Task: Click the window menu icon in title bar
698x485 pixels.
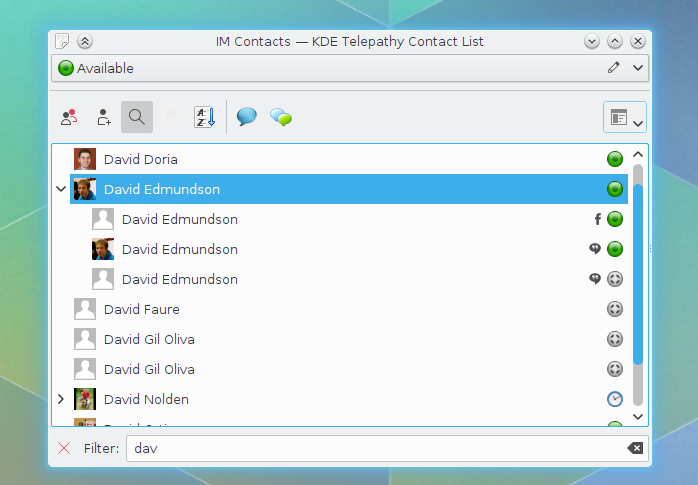Action: pyautogui.click(x=62, y=41)
